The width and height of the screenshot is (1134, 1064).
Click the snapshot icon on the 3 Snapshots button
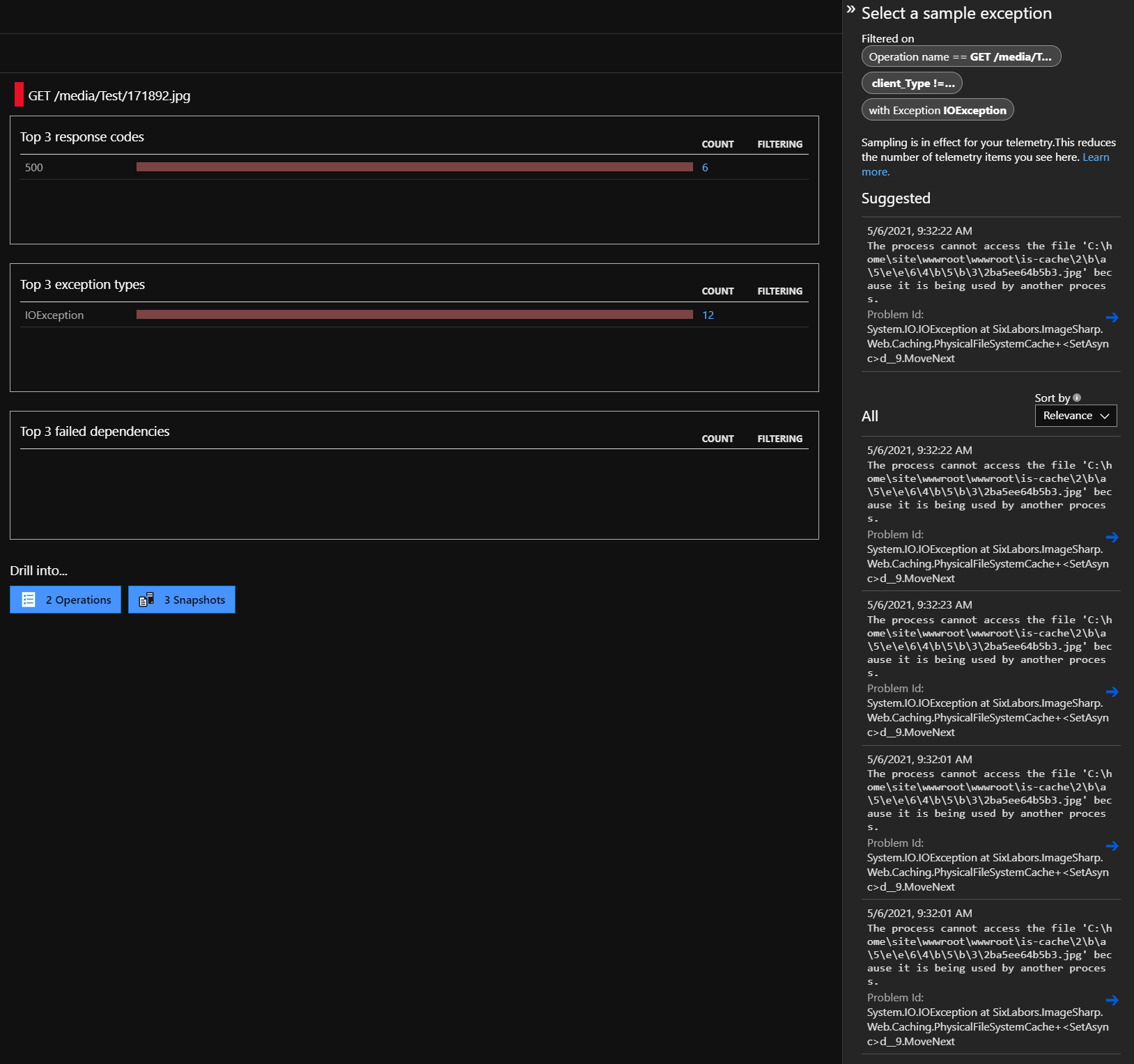click(x=146, y=599)
